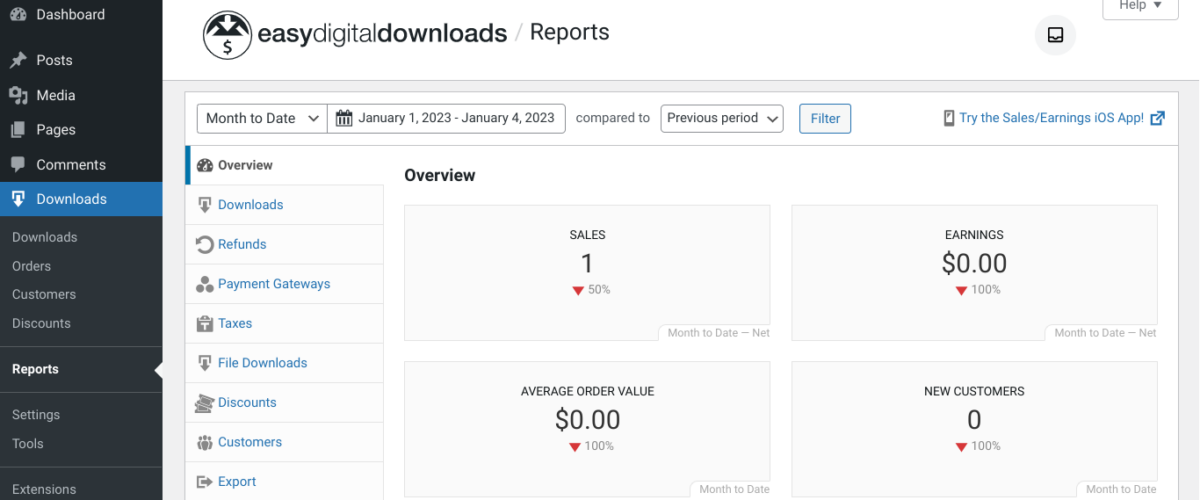The width and height of the screenshot is (1200, 500).
Task: Click the Earnings tile $0.00 value
Action: click(974, 263)
